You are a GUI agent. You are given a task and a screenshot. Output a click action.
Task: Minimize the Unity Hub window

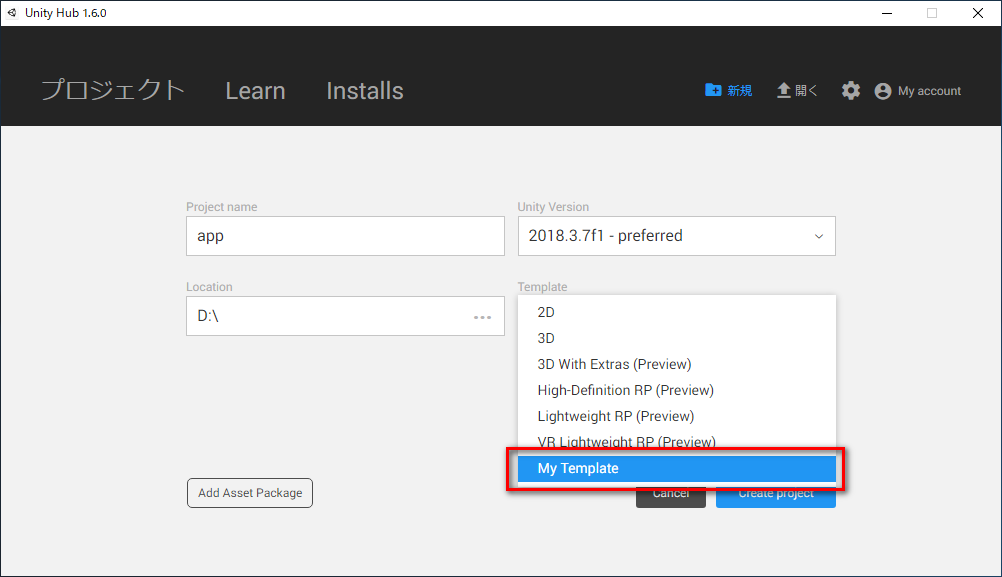(x=886, y=13)
